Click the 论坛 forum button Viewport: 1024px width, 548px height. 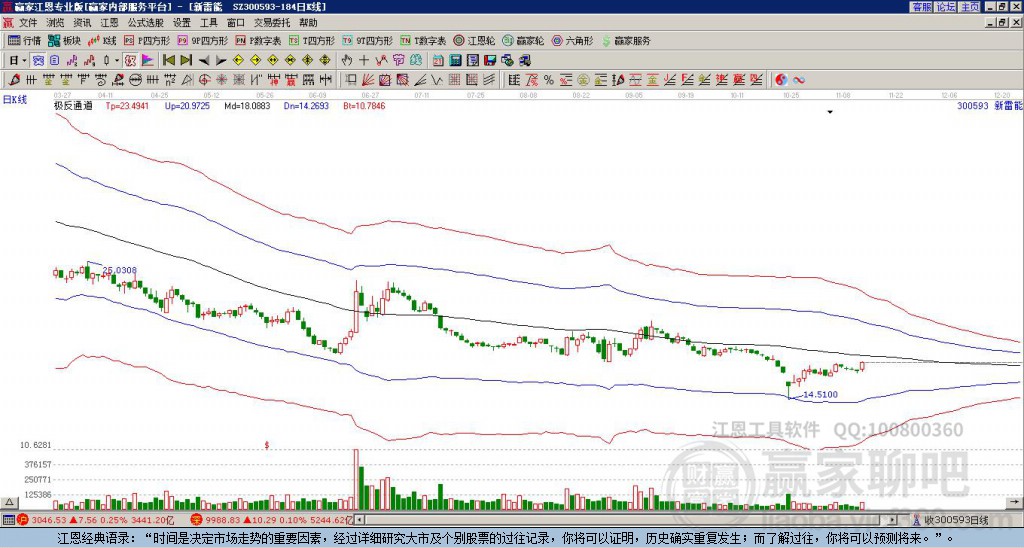pos(945,7)
